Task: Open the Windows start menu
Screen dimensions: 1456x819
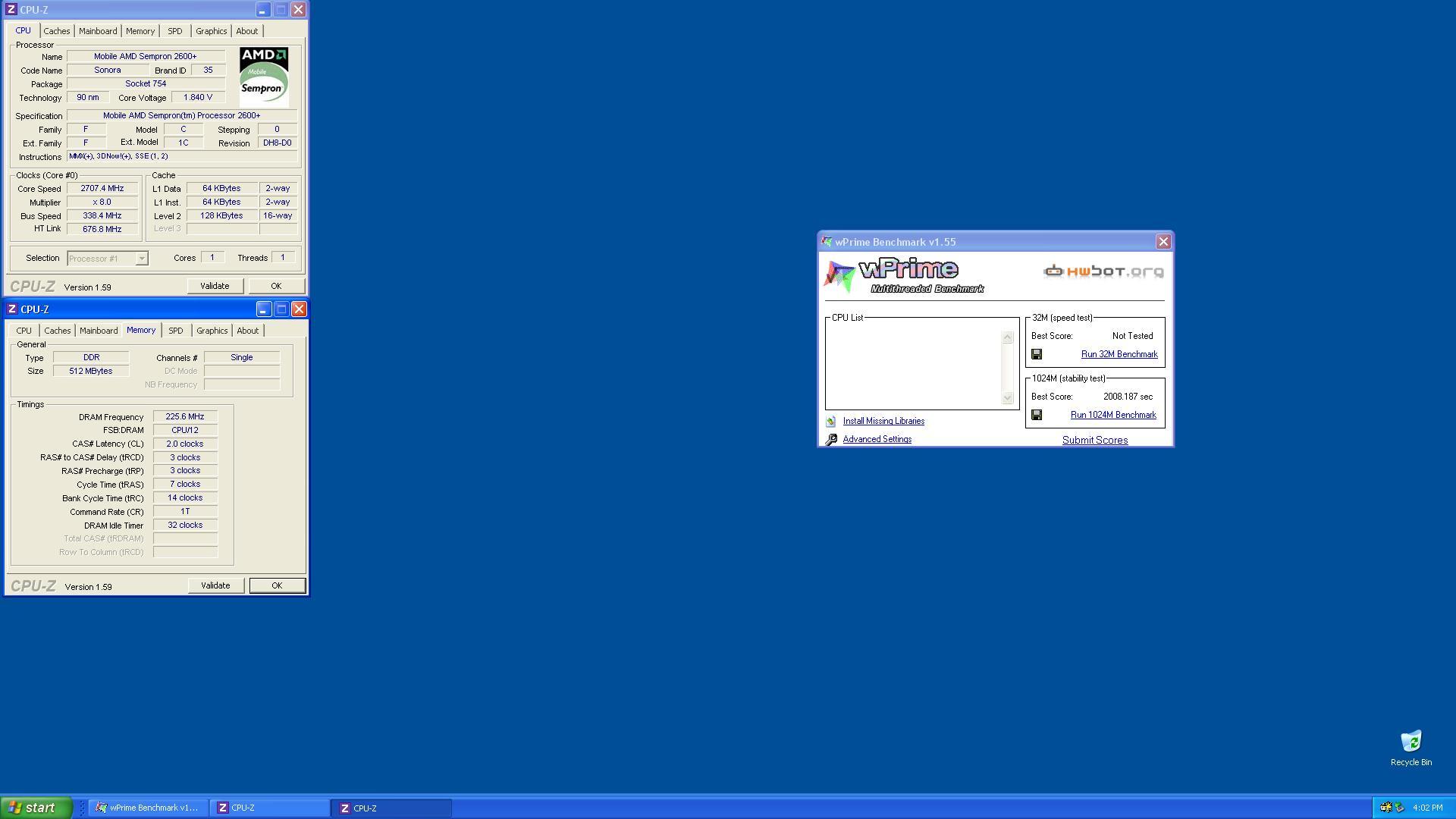Action: click(x=36, y=808)
